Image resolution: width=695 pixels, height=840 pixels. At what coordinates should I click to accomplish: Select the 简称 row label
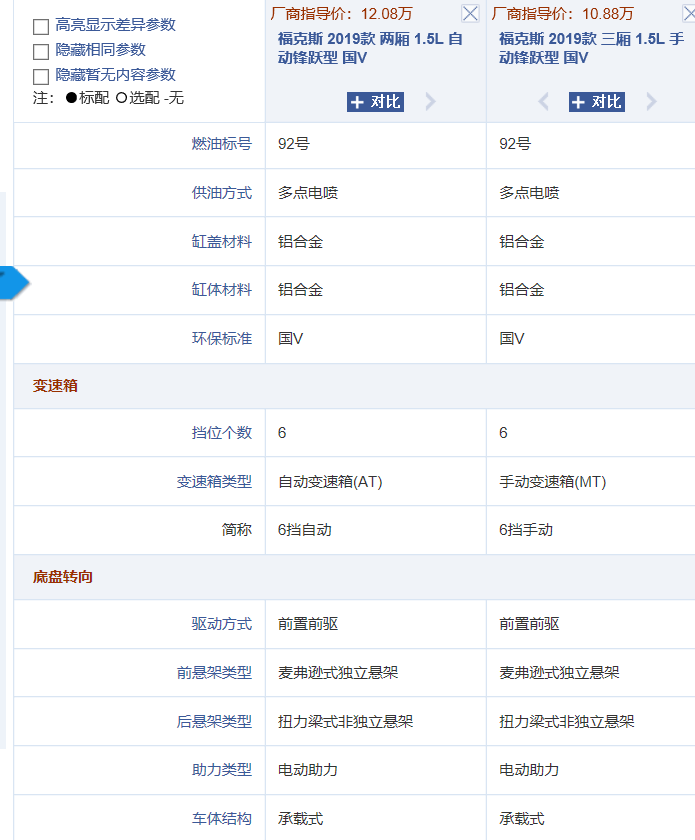237,530
